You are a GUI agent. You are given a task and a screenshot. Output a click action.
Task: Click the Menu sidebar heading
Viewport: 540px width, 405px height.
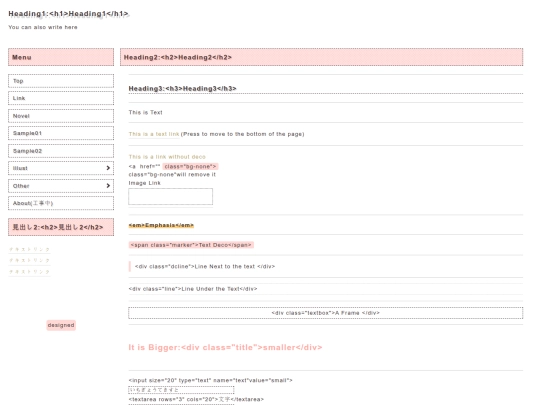[x=61, y=57]
